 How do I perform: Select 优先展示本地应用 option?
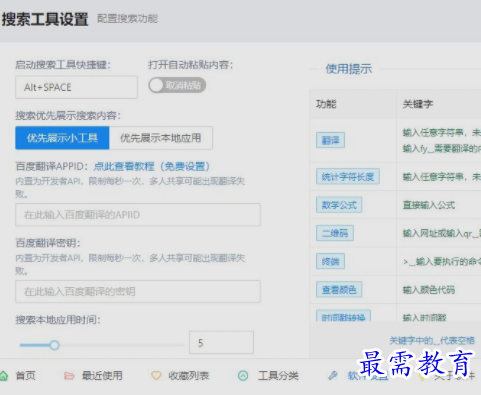click(x=161, y=138)
